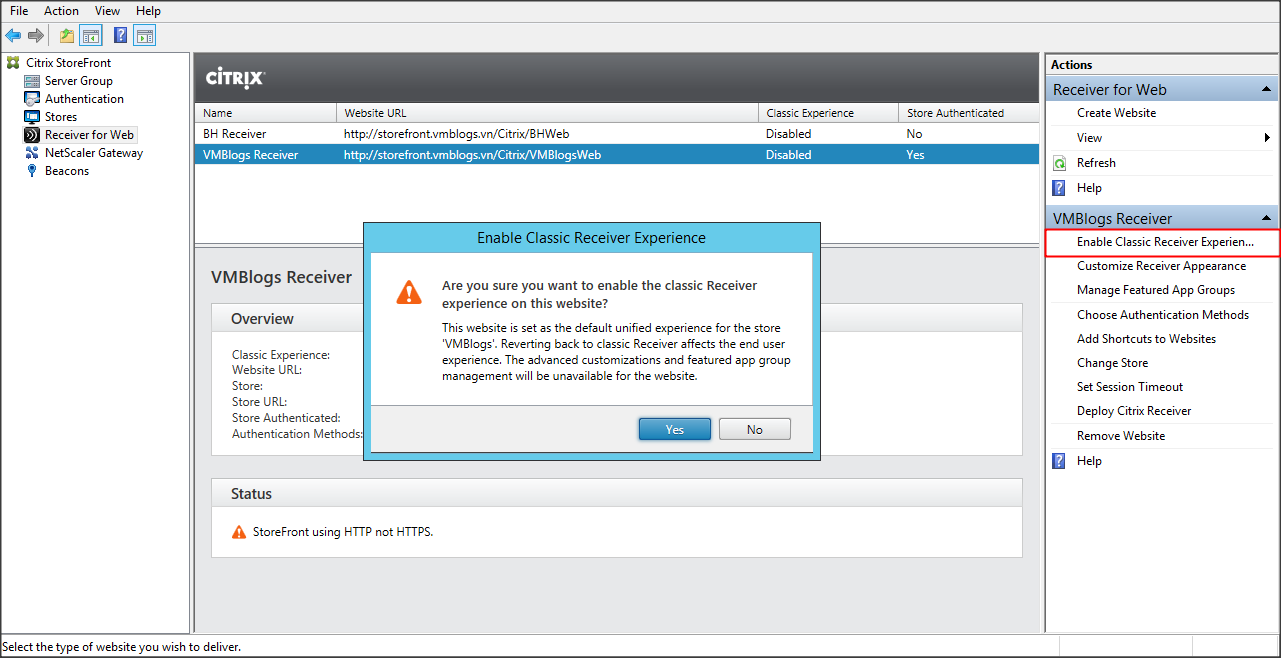
Task: Expand the View submenu arrow in Actions
Action: 1268,138
